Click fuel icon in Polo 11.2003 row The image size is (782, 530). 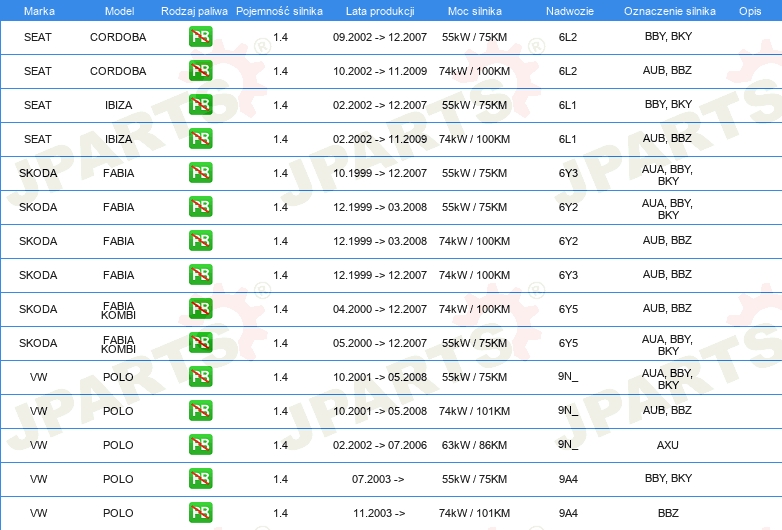[x=200, y=513]
